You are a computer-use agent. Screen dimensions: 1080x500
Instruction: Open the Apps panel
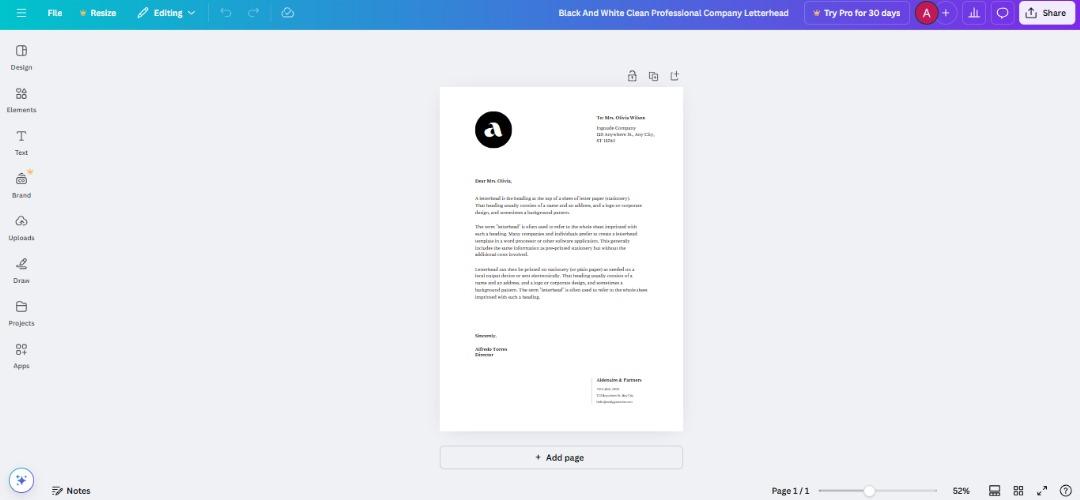pyautogui.click(x=21, y=356)
